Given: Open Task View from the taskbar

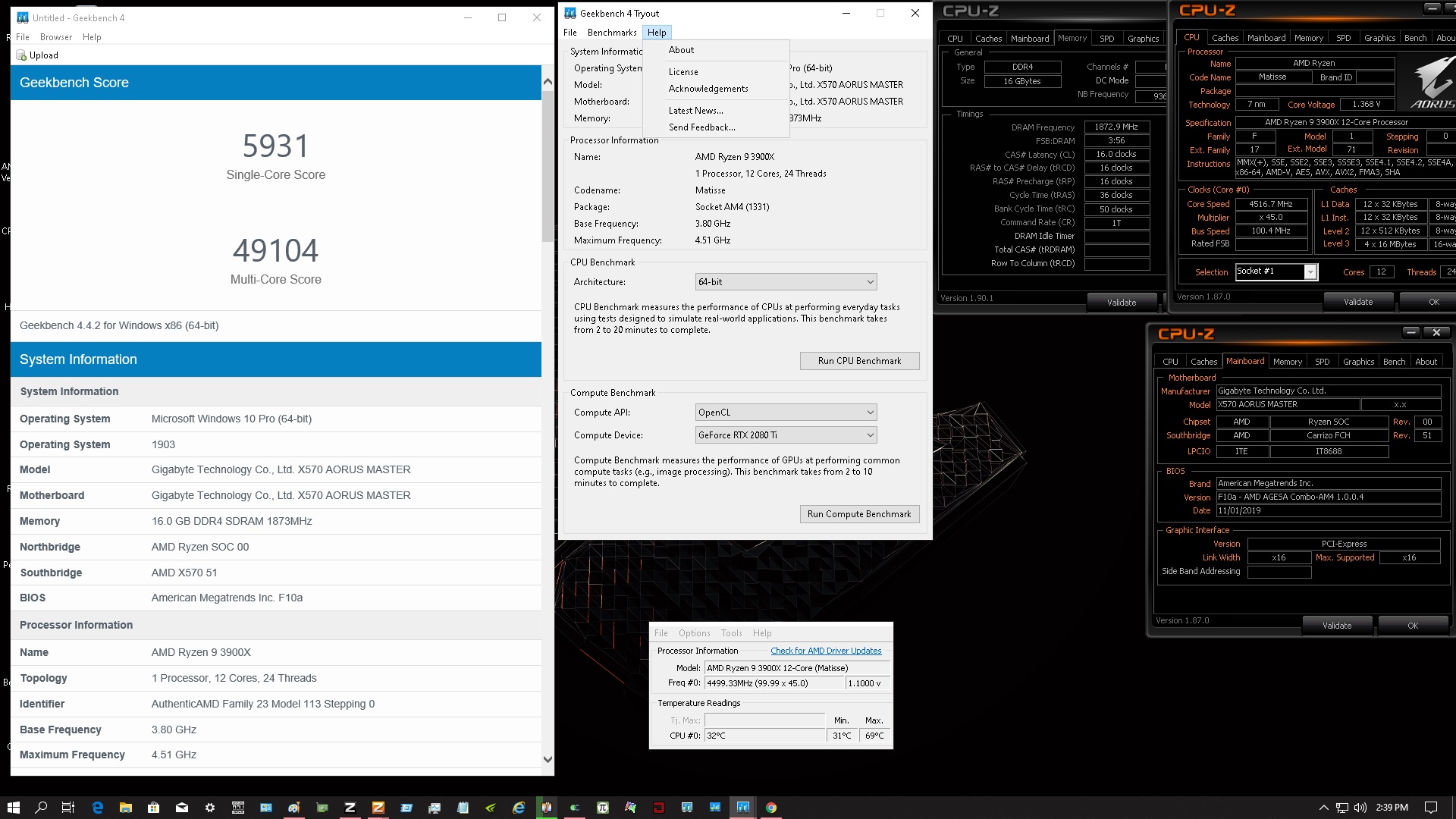Looking at the screenshot, I should click(x=68, y=808).
